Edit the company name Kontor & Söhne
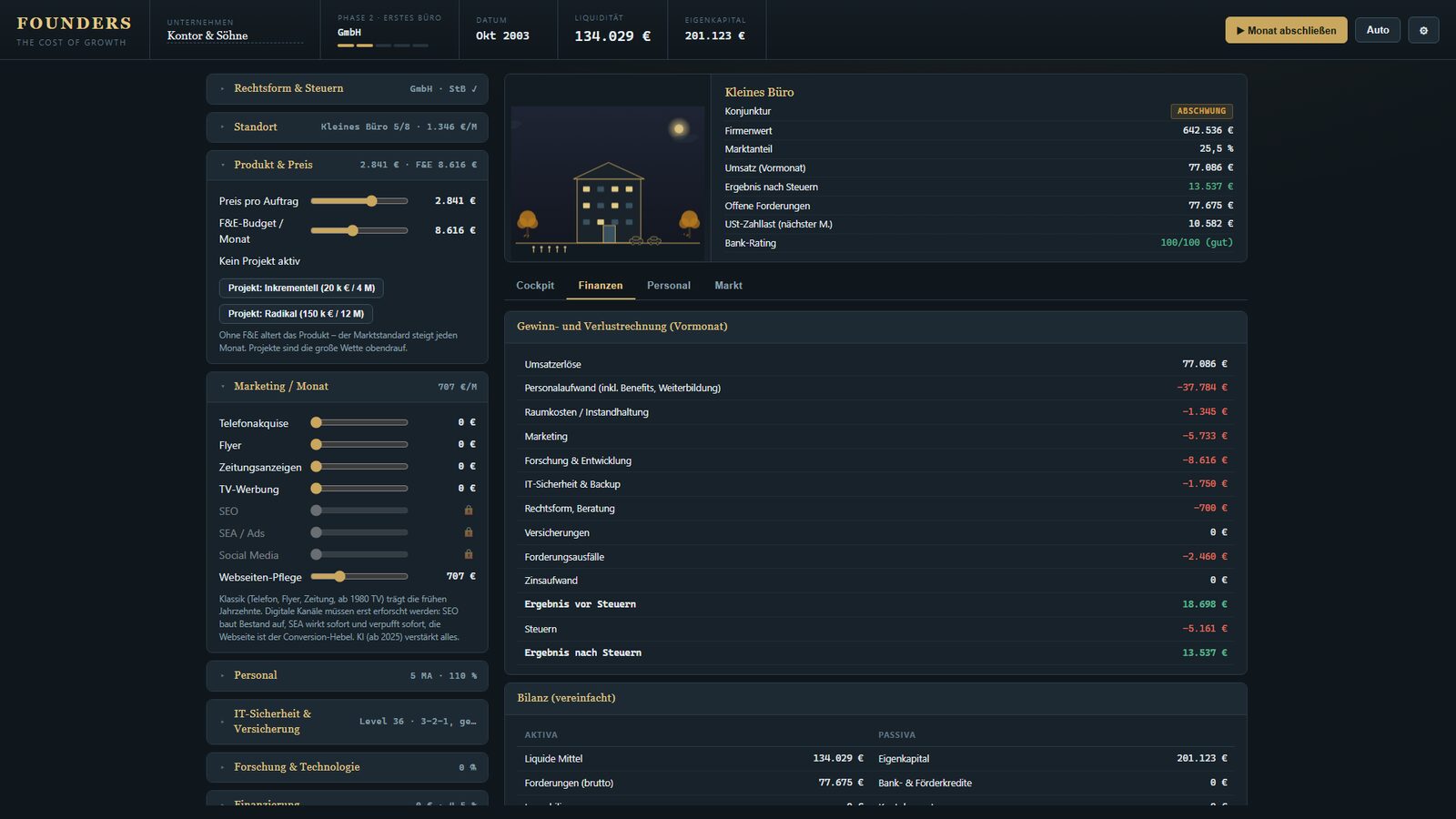The height and width of the screenshot is (819, 1456). point(235,36)
